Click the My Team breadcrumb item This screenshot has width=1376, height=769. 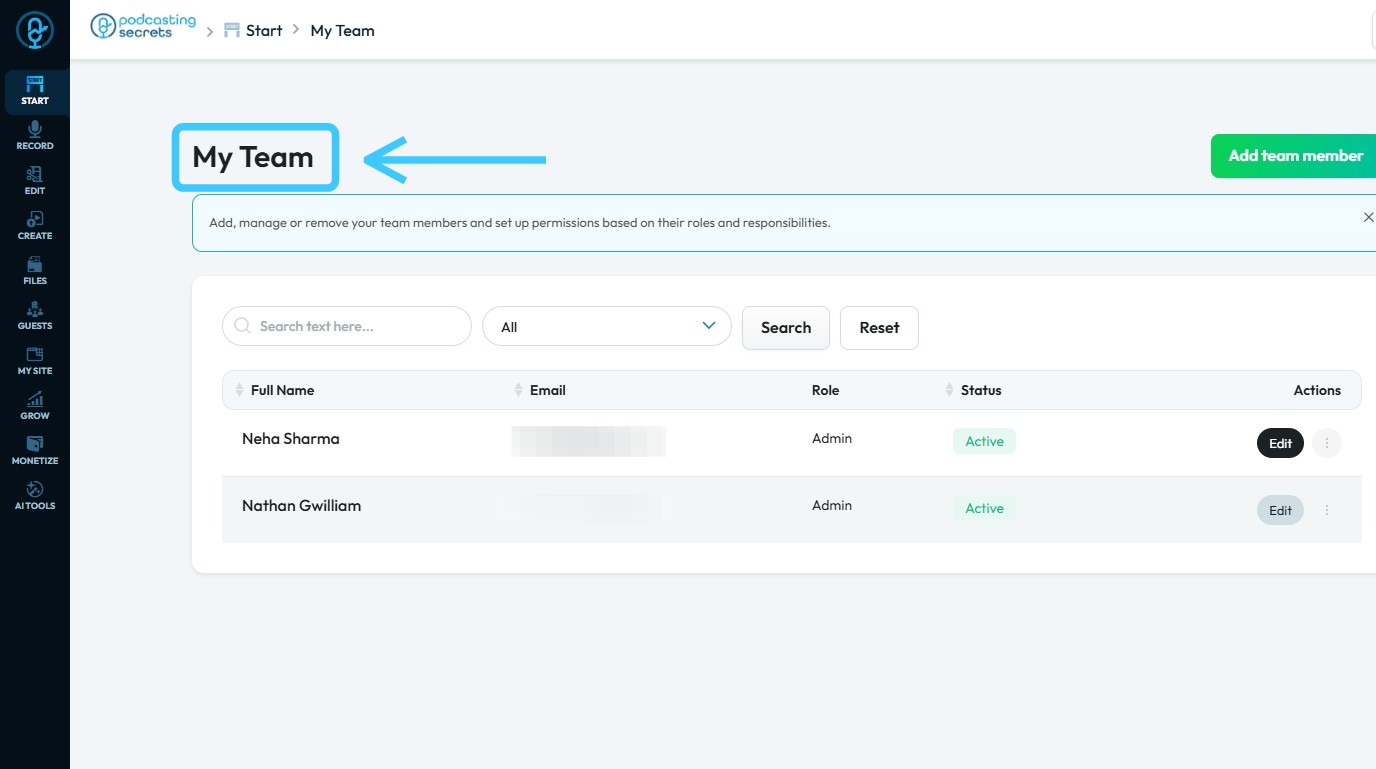click(x=343, y=30)
